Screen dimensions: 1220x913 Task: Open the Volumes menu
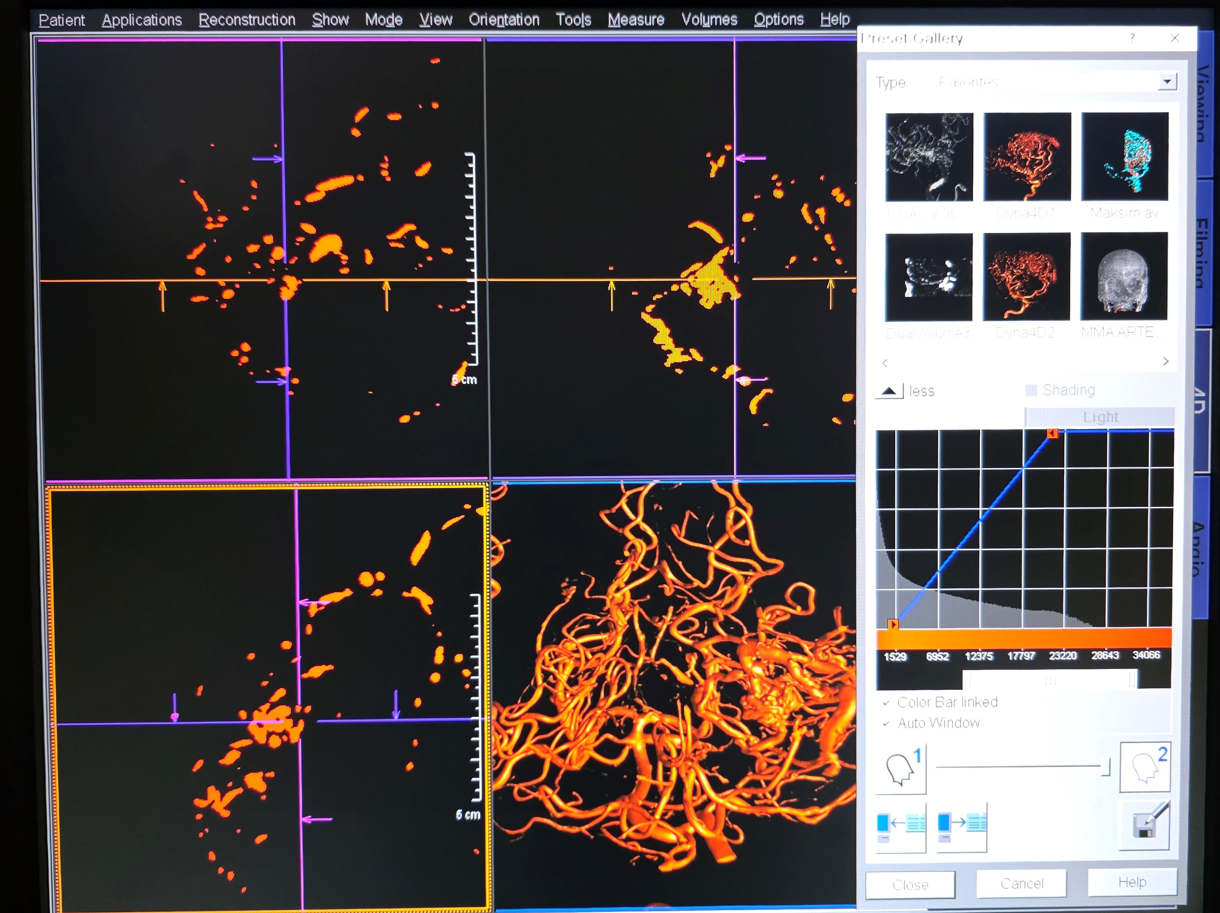pos(708,20)
